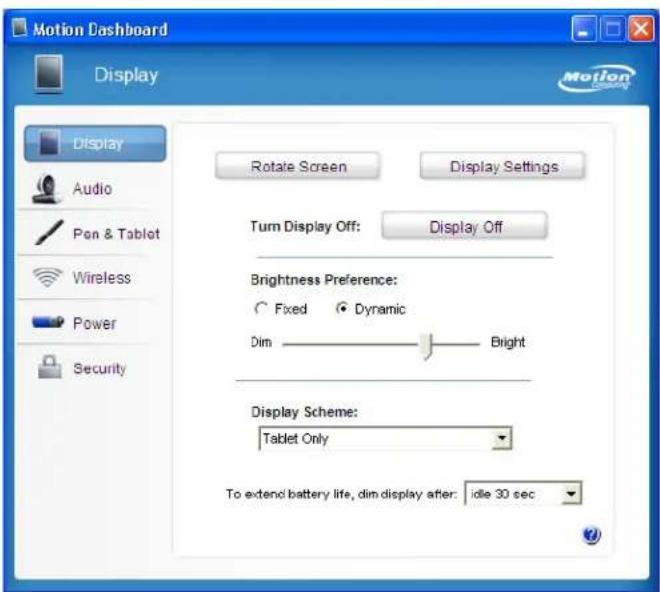Open the dim display after dropdown arrow
660x592 pixels.
click(571, 493)
